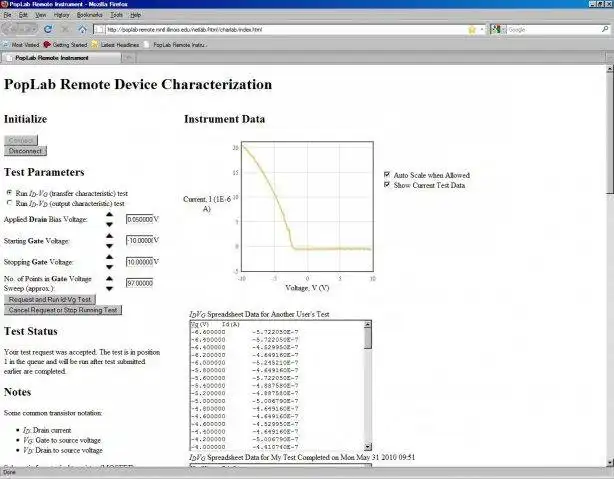614x479 pixels.
Task: Go to the Firefox home page icon
Action: coord(82,29)
